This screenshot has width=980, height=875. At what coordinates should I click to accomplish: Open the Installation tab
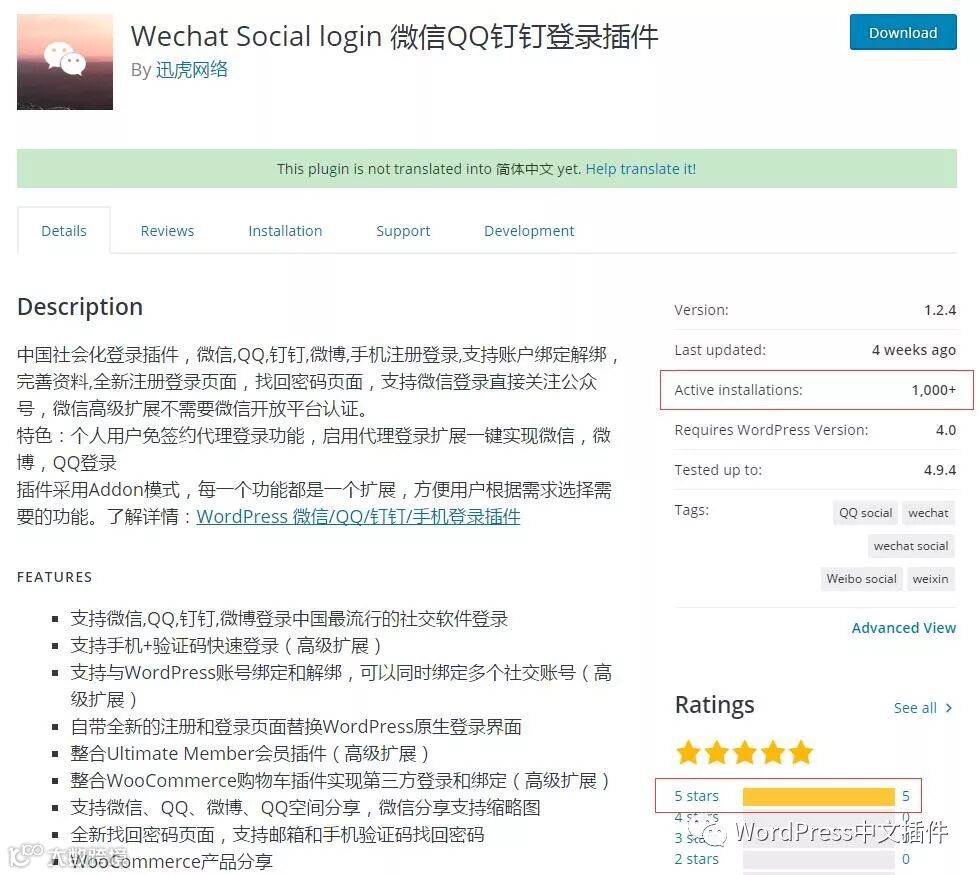[x=285, y=231]
